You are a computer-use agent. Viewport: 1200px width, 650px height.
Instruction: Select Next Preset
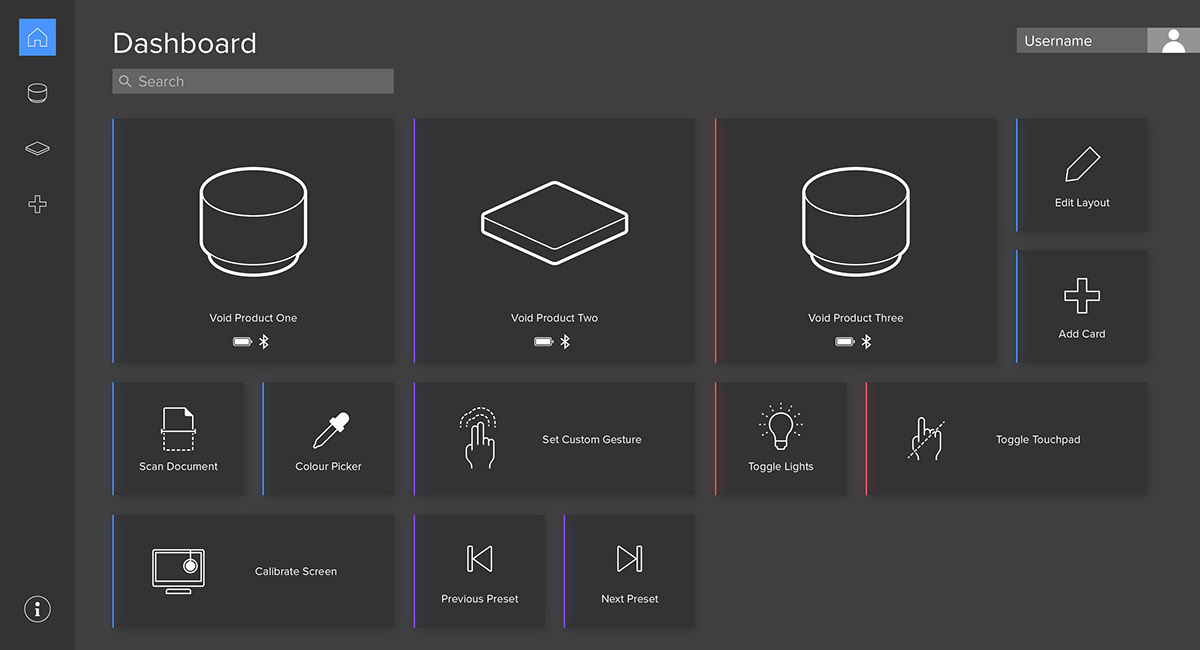pos(629,570)
